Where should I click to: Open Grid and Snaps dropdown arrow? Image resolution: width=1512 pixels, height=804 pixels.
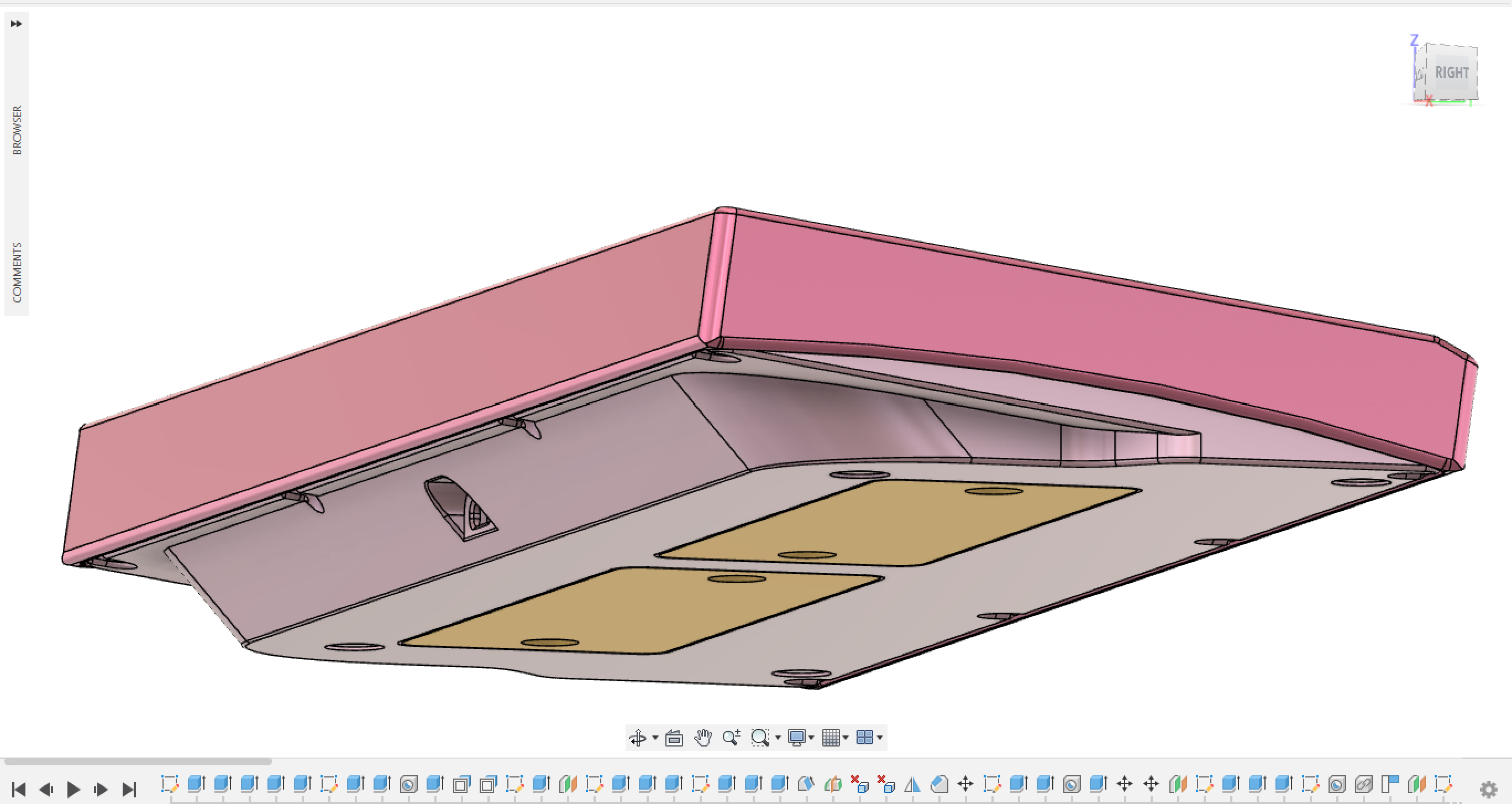(x=846, y=738)
